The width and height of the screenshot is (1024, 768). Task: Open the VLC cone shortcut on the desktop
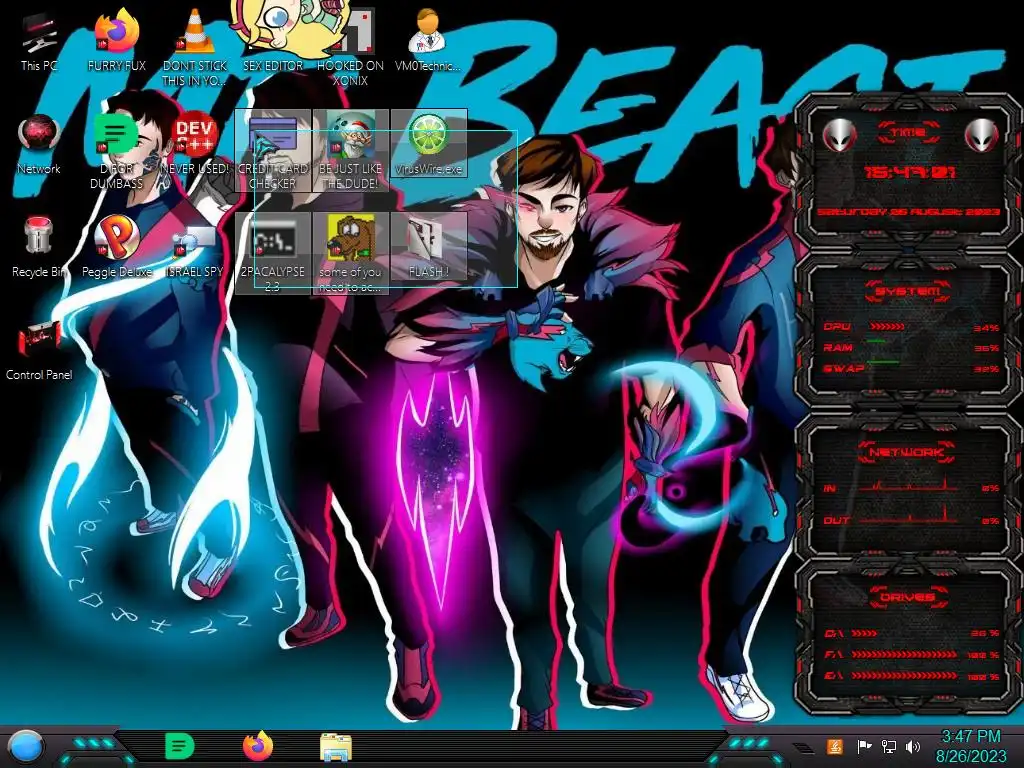pyautogui.click(x=195, y=46)
